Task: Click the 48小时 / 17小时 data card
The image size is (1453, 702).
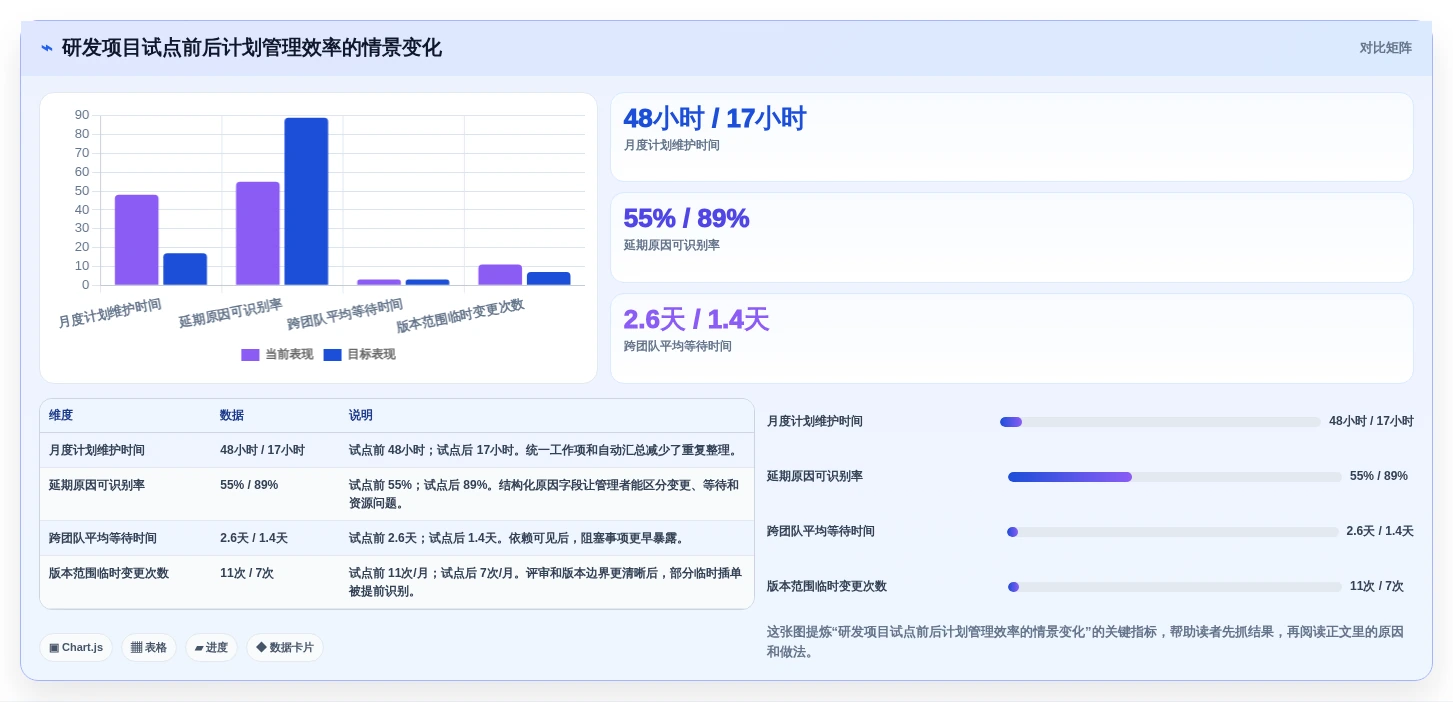Action: point(1012,137)
